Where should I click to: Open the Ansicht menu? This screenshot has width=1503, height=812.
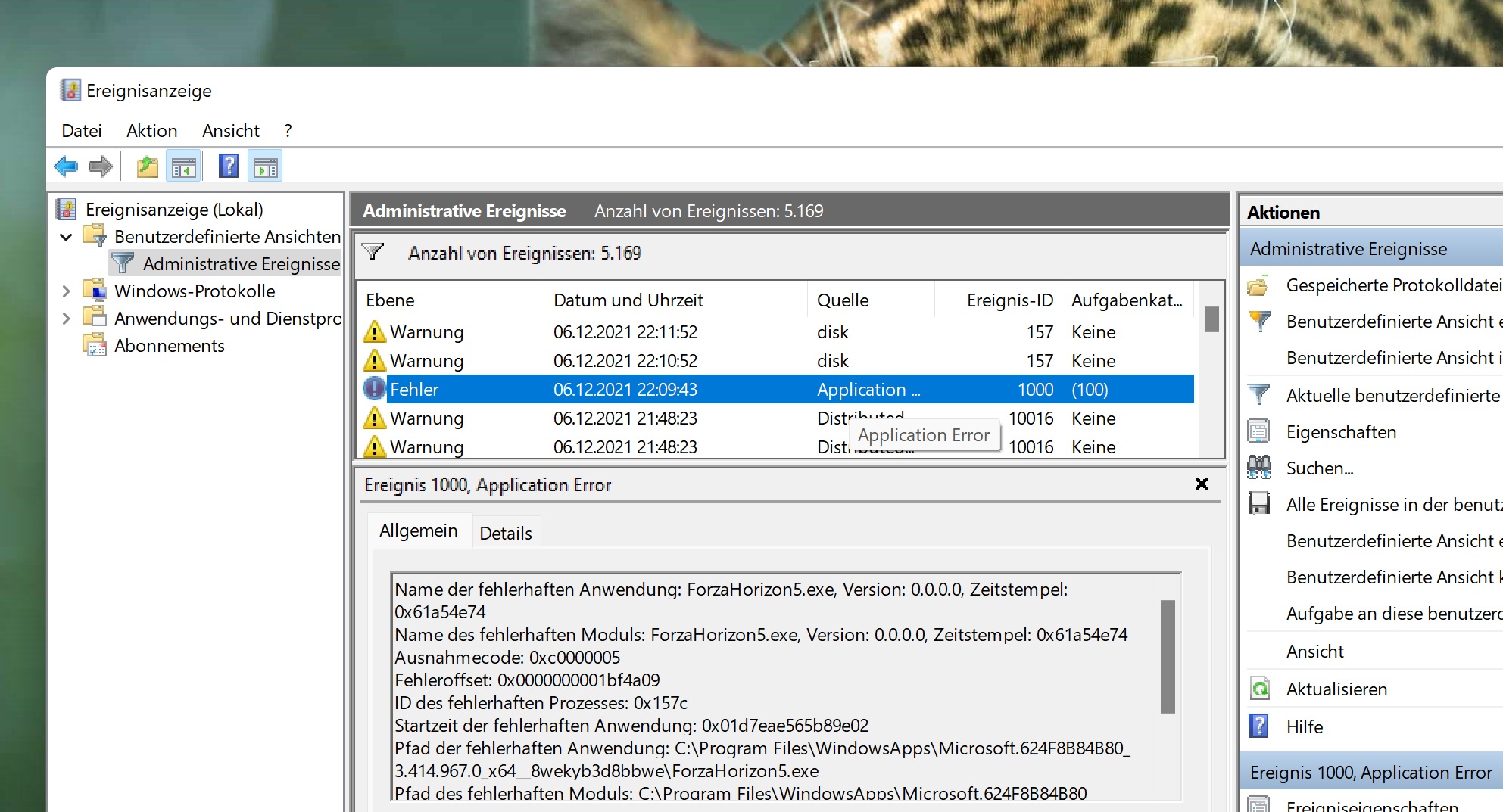[x=231, y=131]
